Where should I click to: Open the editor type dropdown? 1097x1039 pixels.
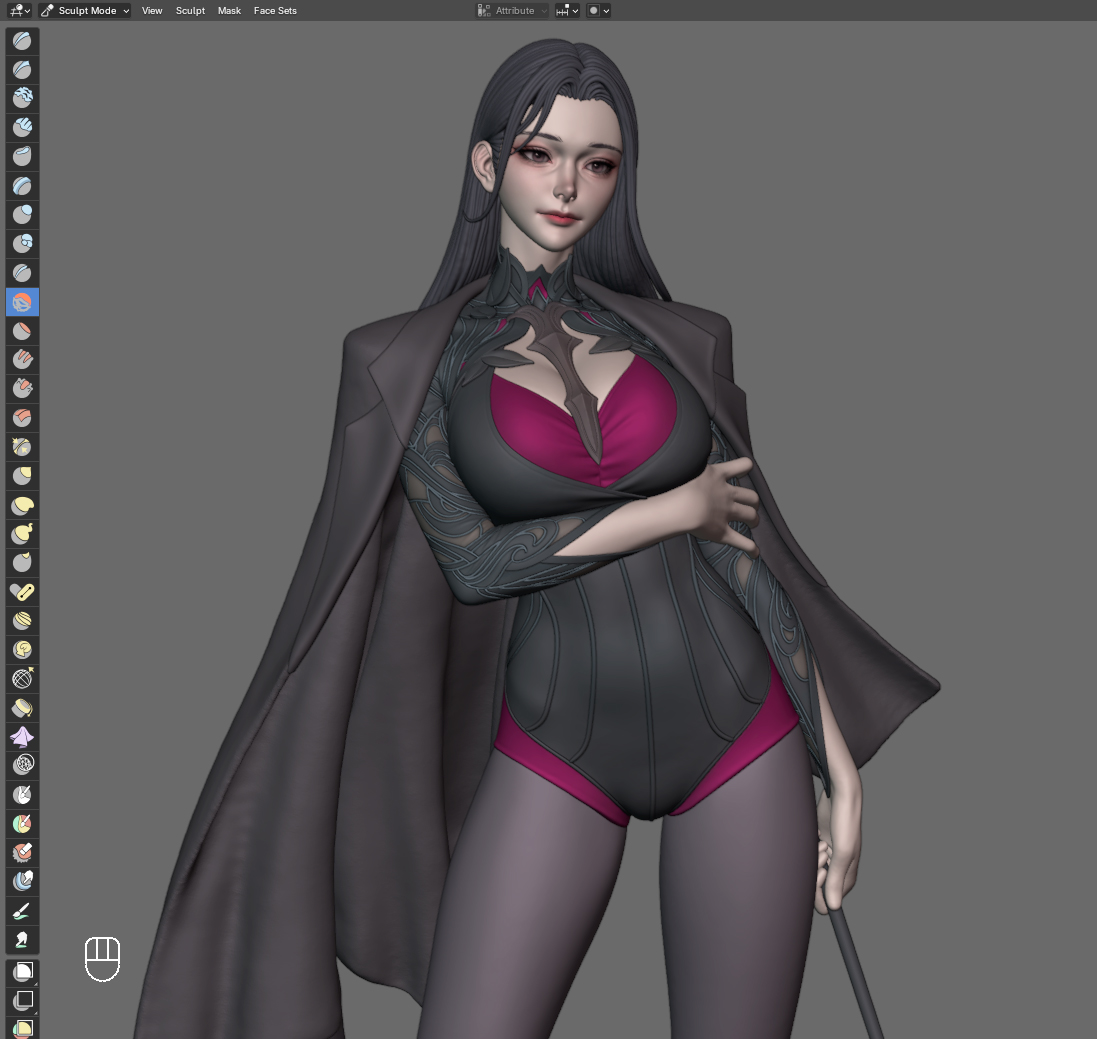coord(20,10)
